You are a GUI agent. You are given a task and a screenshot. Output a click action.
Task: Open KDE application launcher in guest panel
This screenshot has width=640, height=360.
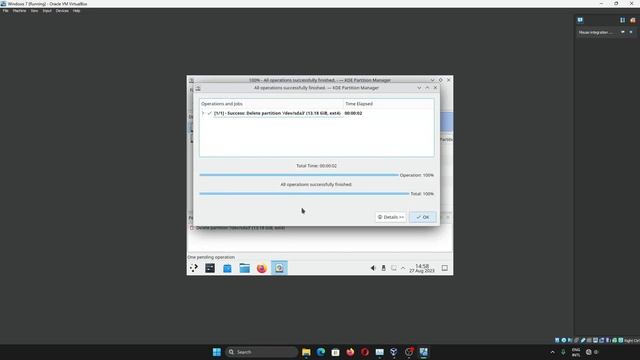coord(193,268)
